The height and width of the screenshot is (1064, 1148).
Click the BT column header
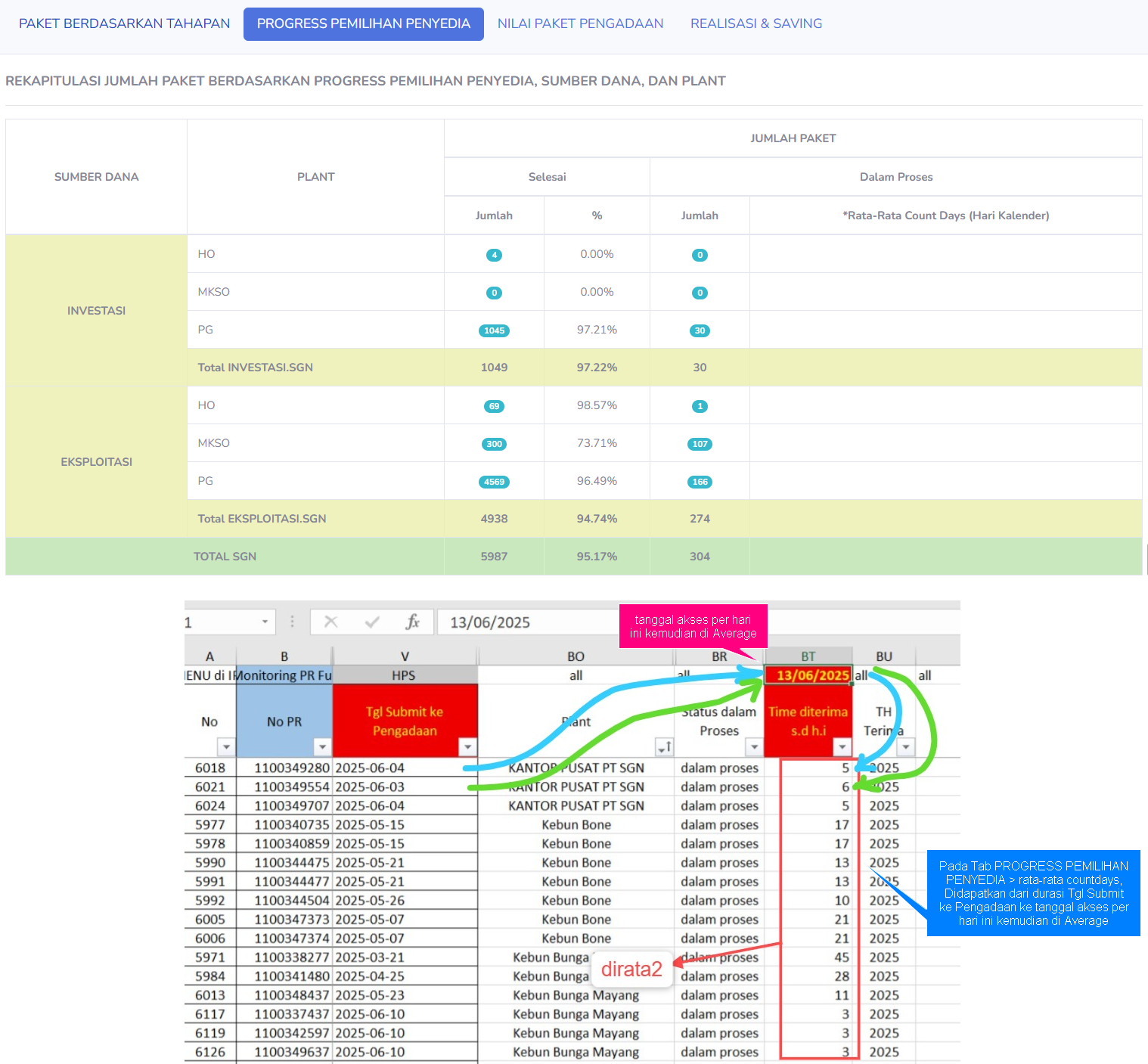(808, 656)
